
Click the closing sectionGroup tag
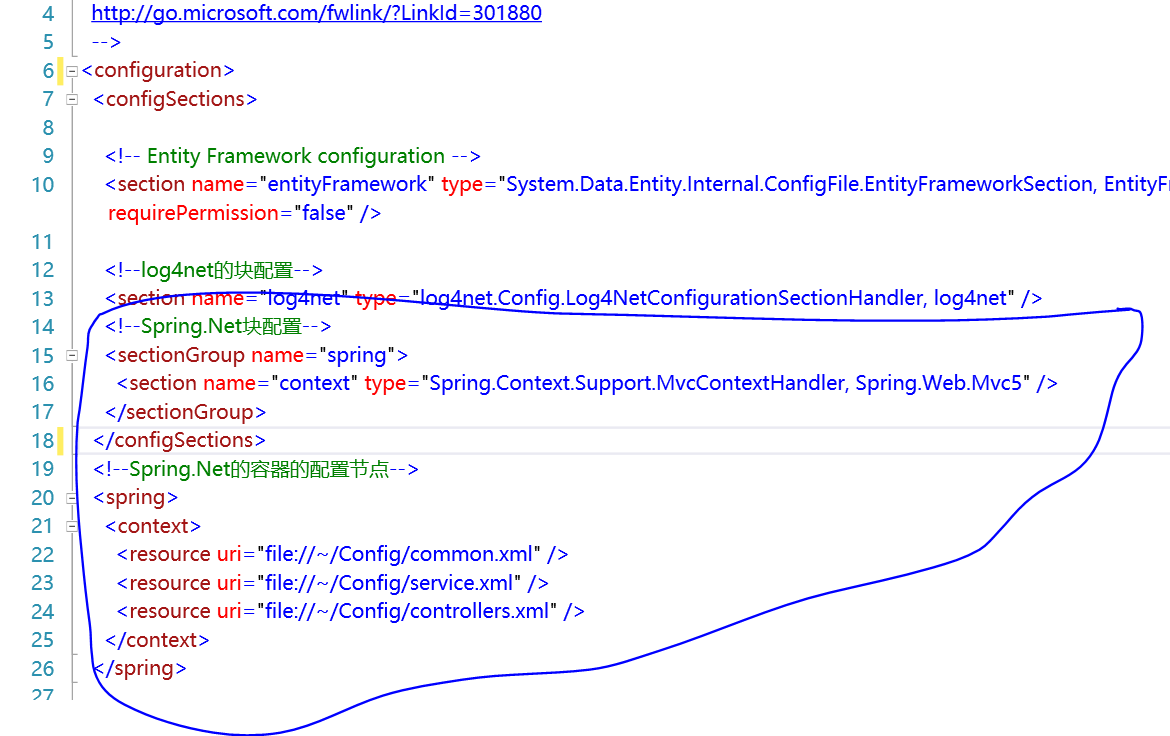186,412
